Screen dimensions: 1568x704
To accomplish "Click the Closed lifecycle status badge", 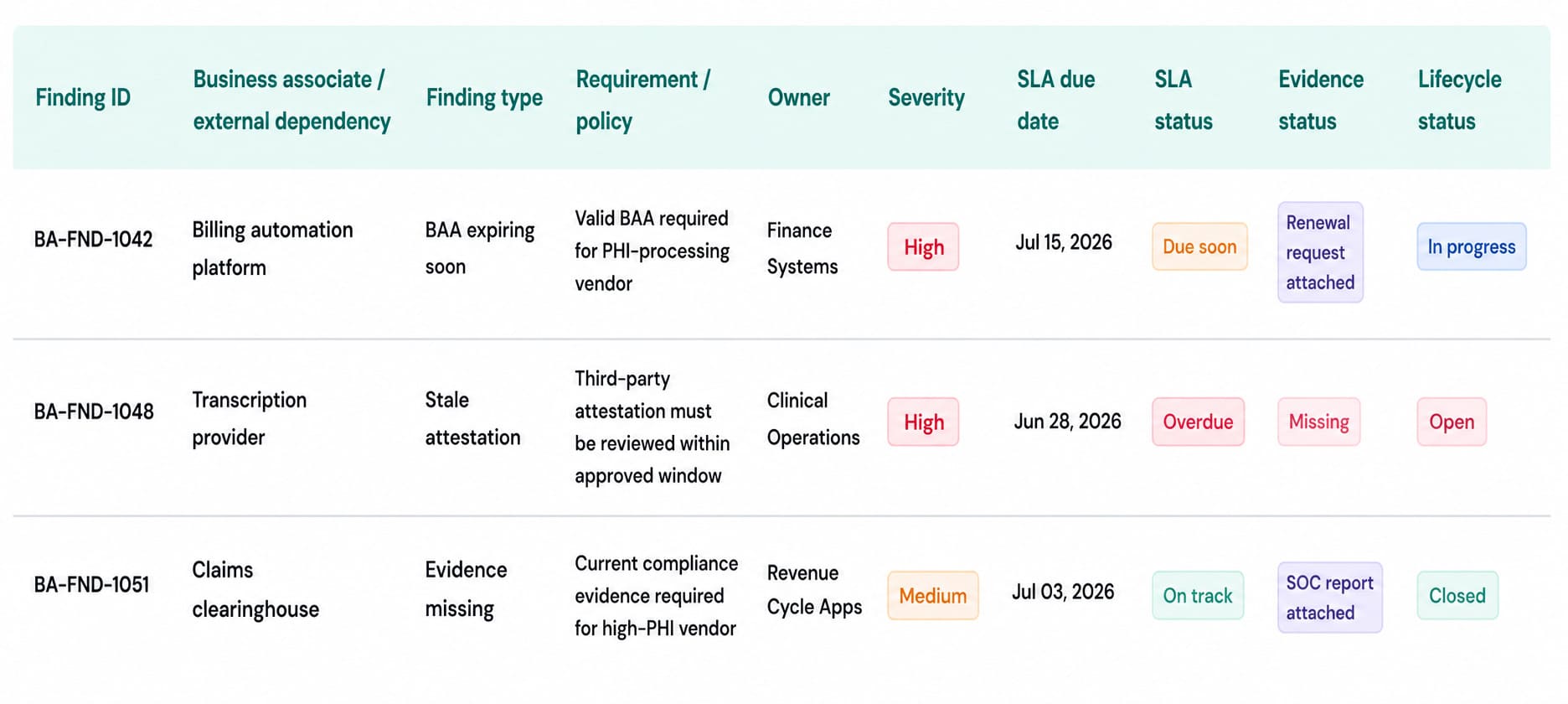I will point(1457,596).
